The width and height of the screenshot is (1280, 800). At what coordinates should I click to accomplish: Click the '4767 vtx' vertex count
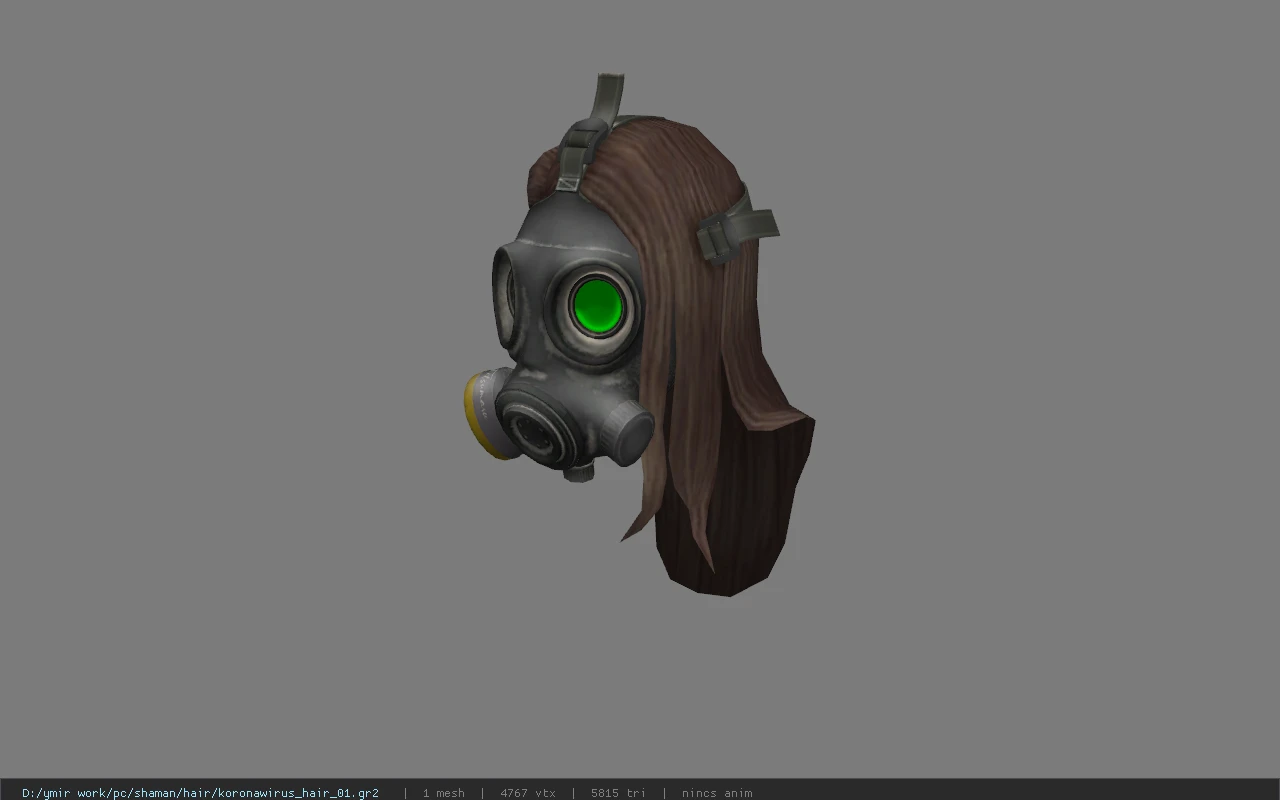coord(528,793)
